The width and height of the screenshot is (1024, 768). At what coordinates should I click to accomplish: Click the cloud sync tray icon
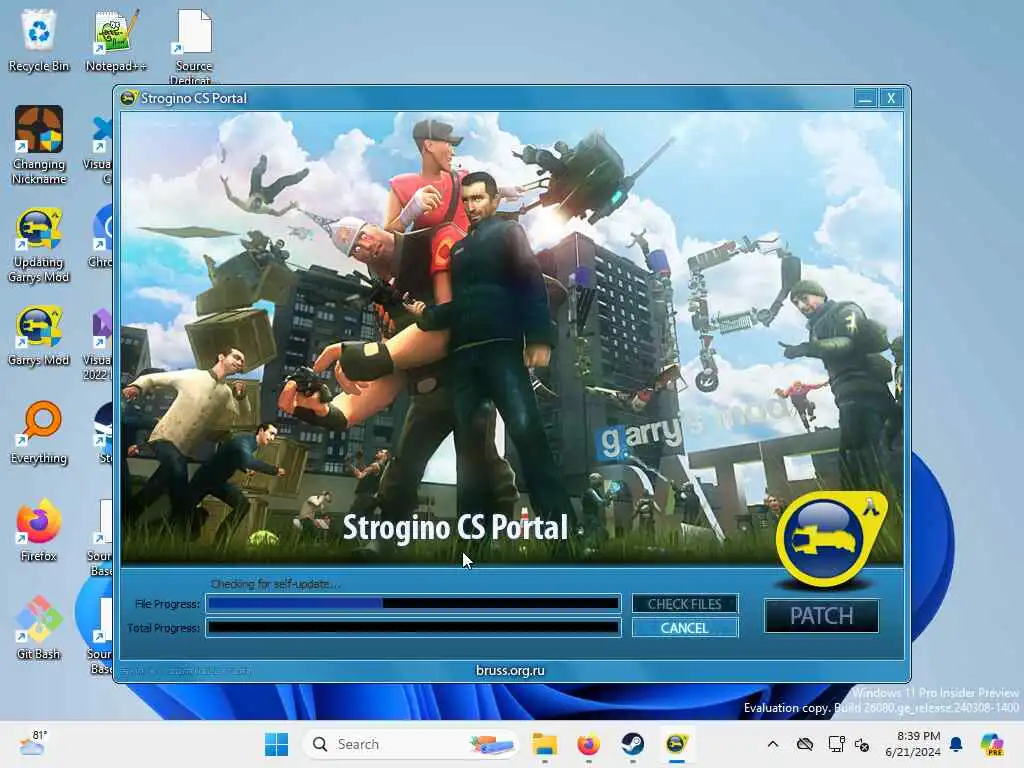tap(805, 744)
